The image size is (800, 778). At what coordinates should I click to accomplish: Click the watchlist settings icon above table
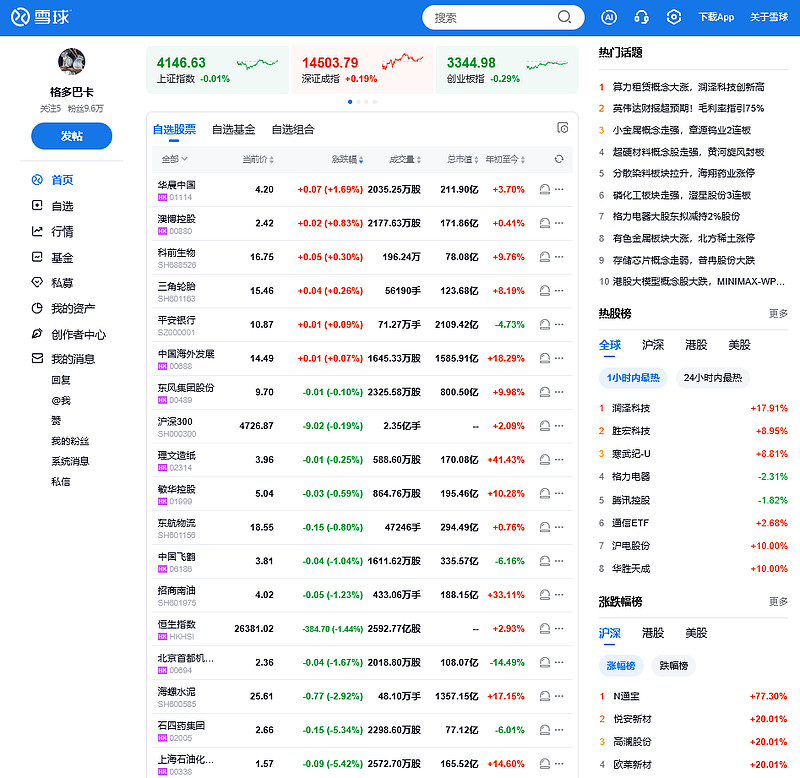tap(563, 128)
